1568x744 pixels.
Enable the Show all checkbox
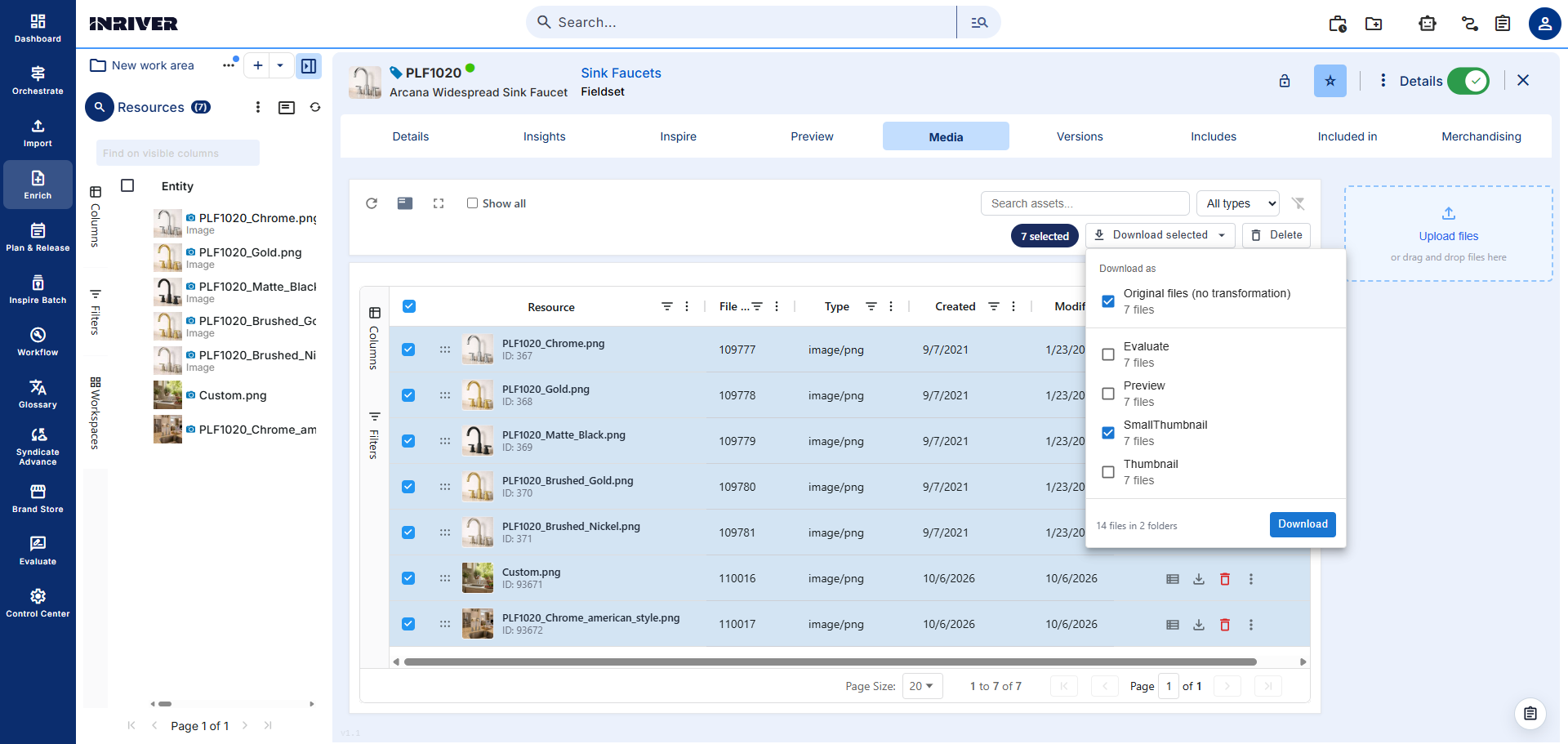point(472,203)
